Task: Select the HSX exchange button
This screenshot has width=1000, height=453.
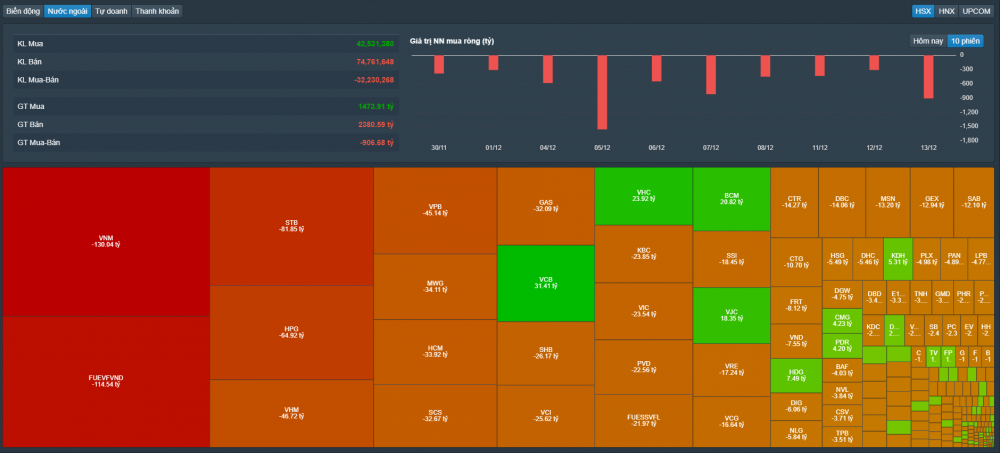Action: coord(922,11)
